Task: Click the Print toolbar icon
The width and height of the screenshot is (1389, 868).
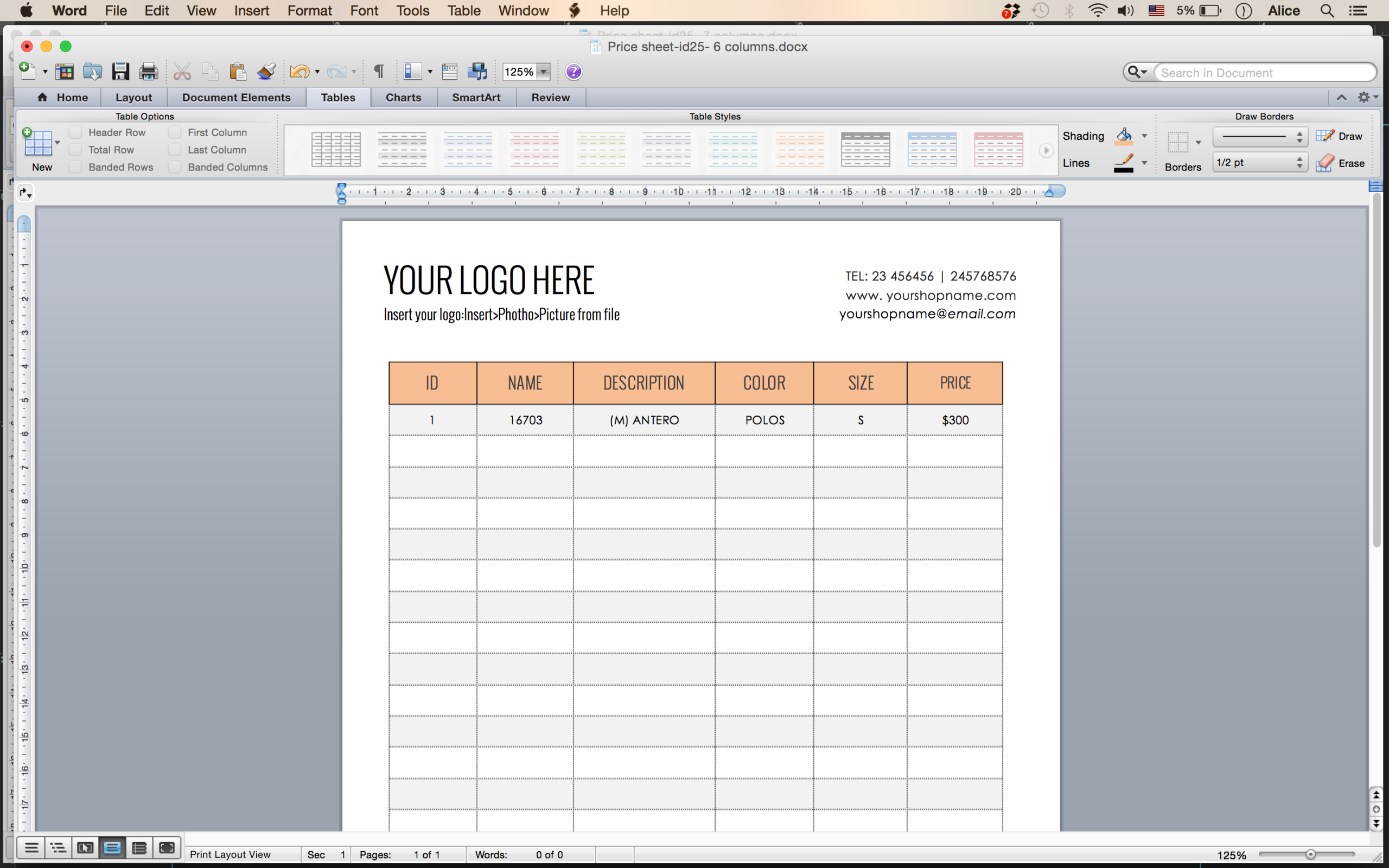Action: coord(148,72)
